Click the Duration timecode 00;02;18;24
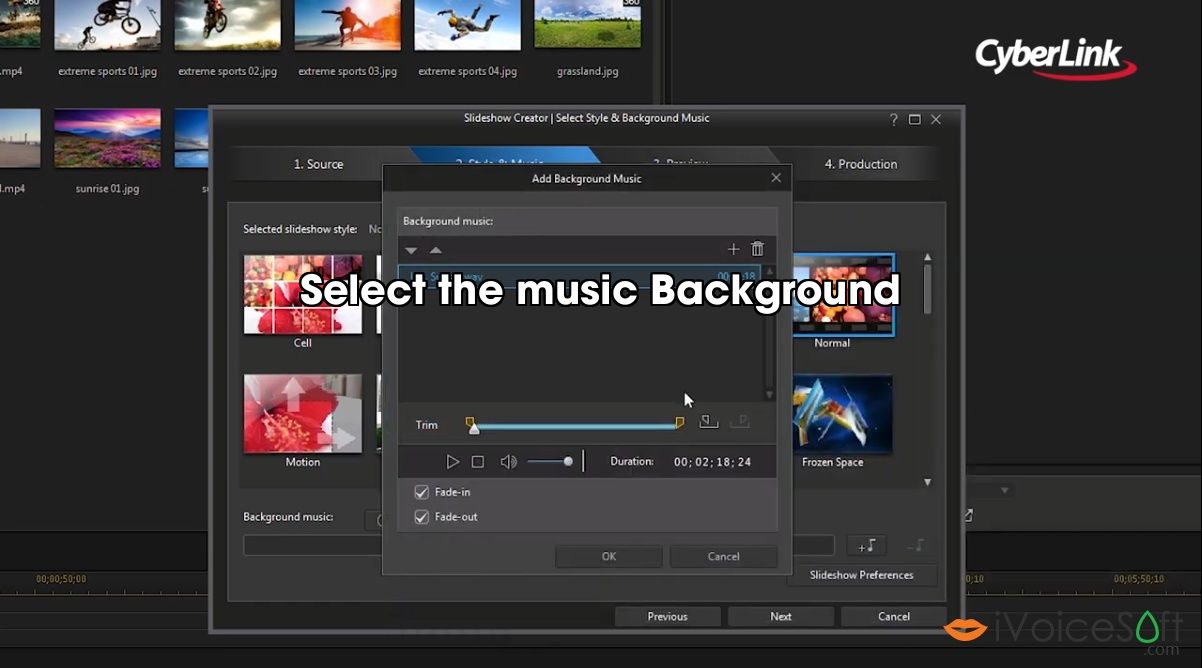Viewport: 1202px width, 668px height. pyautogui.click(x=712, y=462)
